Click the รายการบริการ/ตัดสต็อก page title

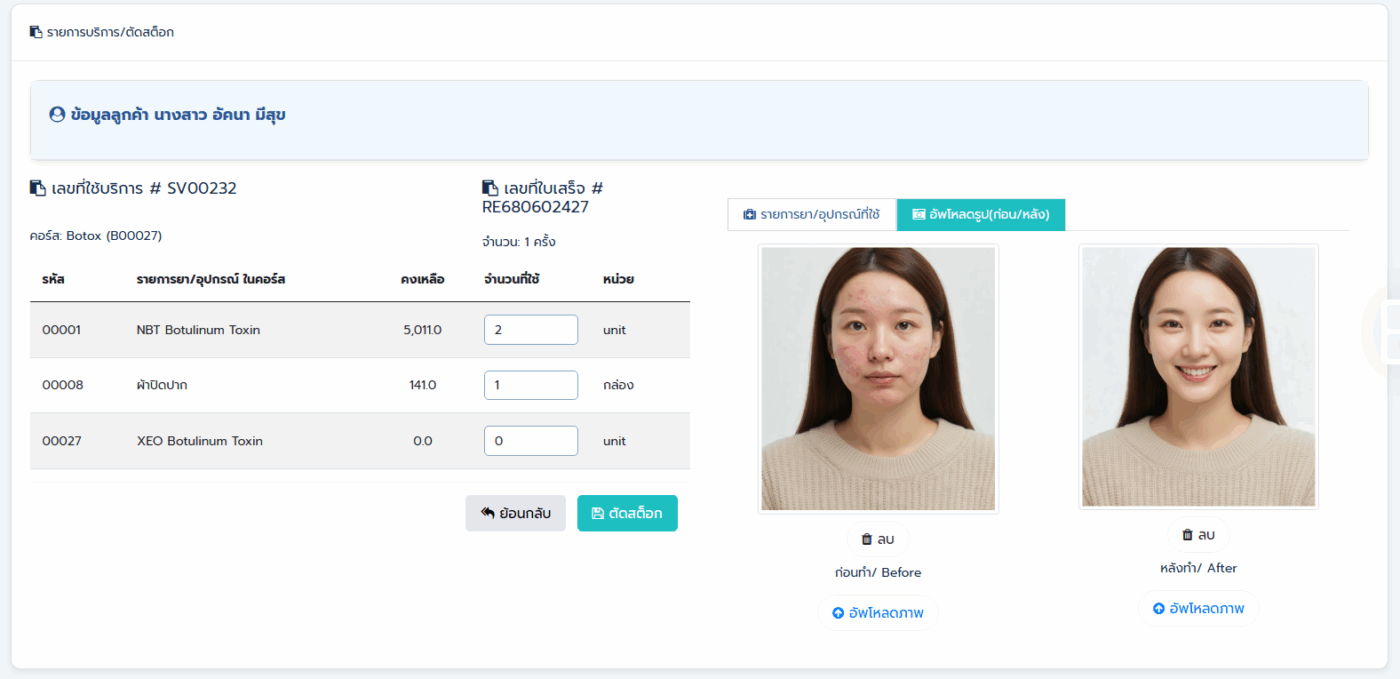point(110,32)
